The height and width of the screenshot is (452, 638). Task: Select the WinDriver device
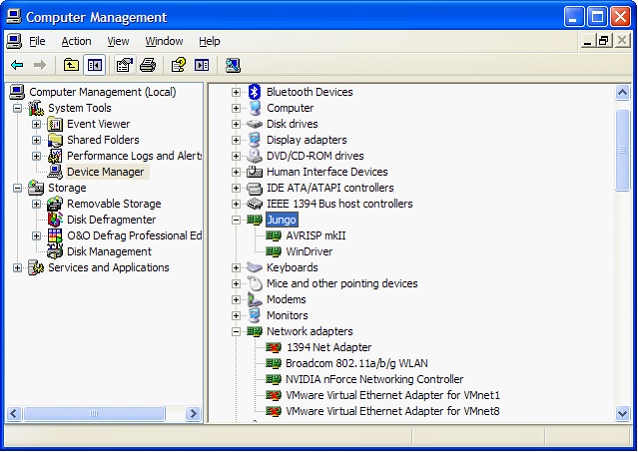tap(309, 251)
